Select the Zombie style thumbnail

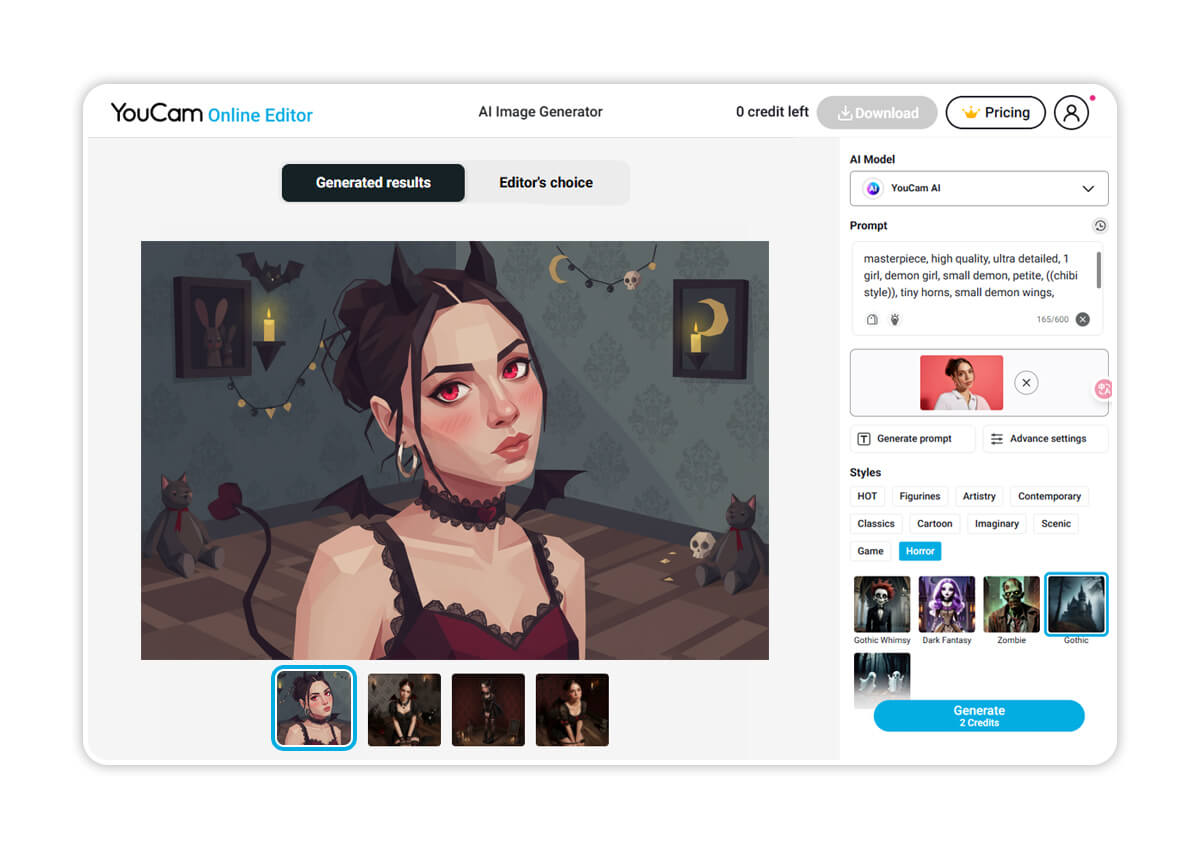(x=1011, y=604)
